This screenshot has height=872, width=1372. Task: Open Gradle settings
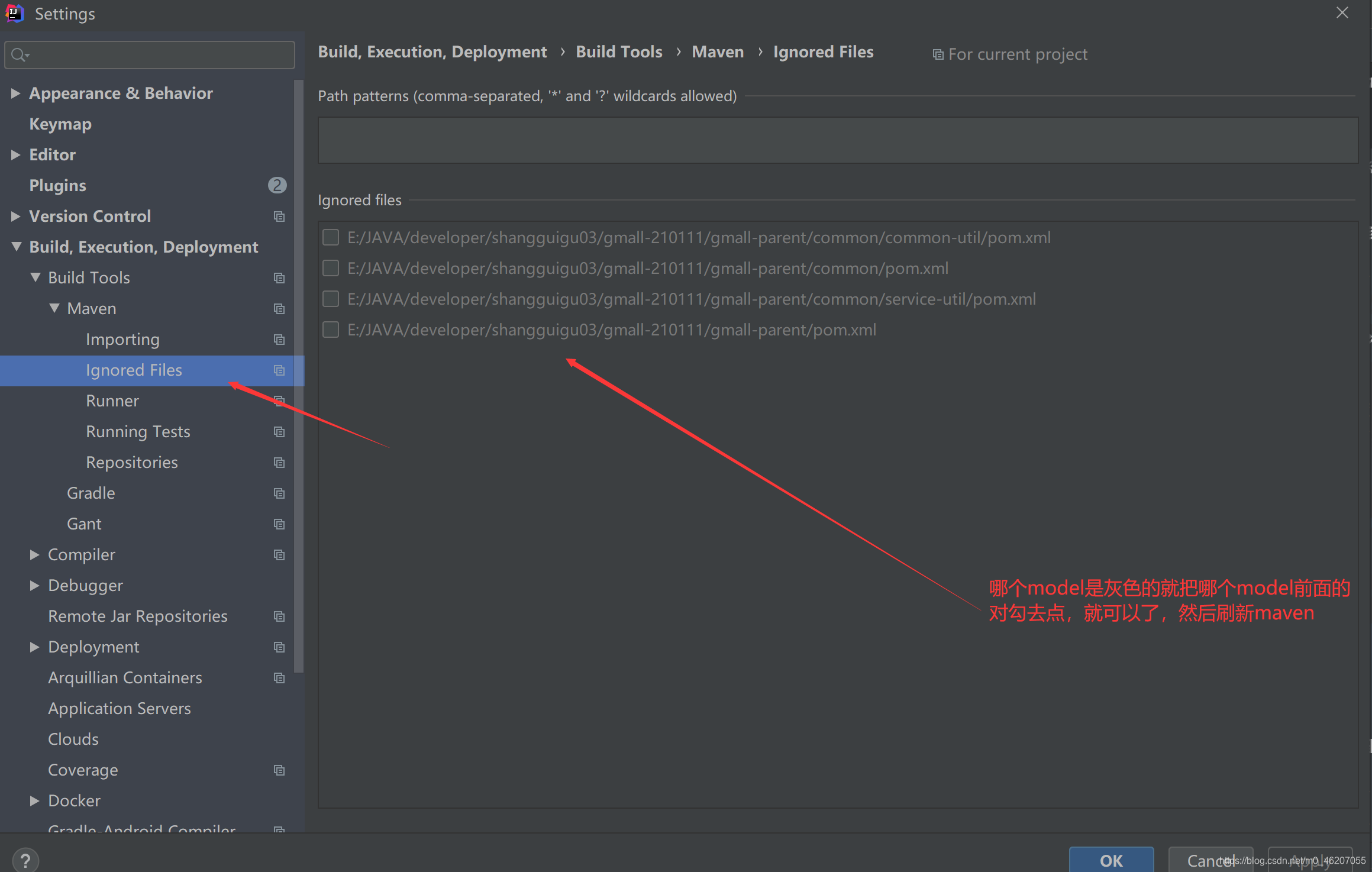[91, 493]
